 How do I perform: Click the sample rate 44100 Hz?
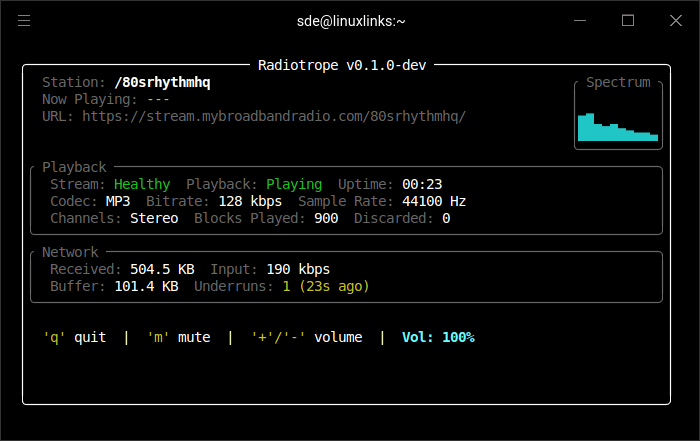434,201
